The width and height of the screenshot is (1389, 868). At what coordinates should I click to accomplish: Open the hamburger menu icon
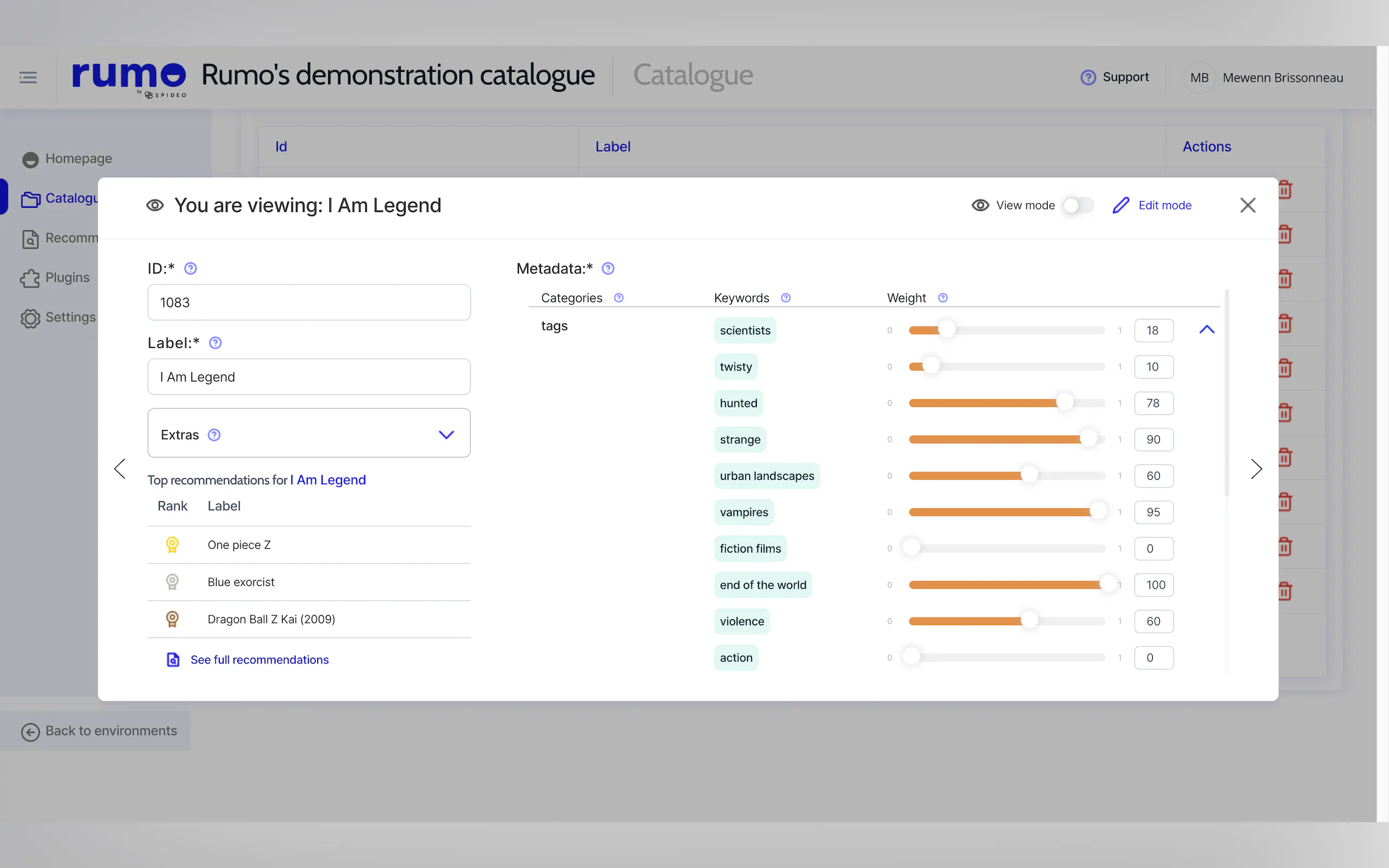click(27, 78)
